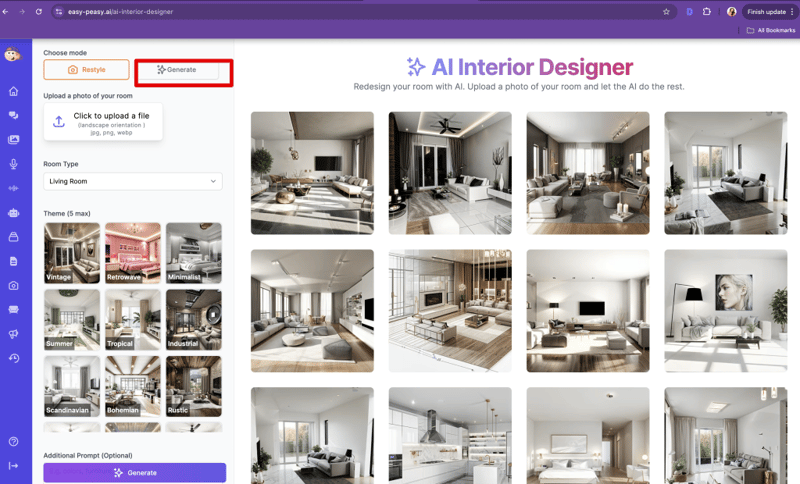Open the help question mark icon
Viewport: 800px width, 484px height.
pos(13,441)
